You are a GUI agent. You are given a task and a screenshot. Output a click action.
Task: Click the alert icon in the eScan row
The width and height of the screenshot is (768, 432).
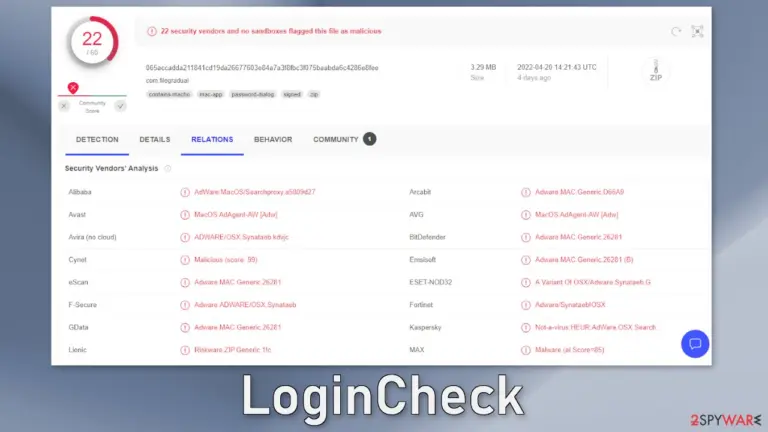click(185, 283)
